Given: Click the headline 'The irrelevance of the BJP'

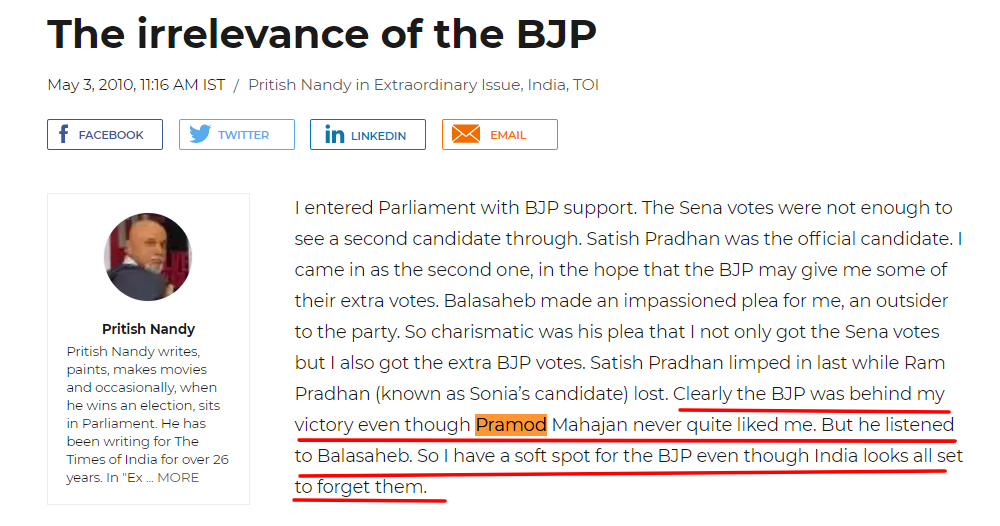Looking at the screenshot, I should [x=321, y=35].
